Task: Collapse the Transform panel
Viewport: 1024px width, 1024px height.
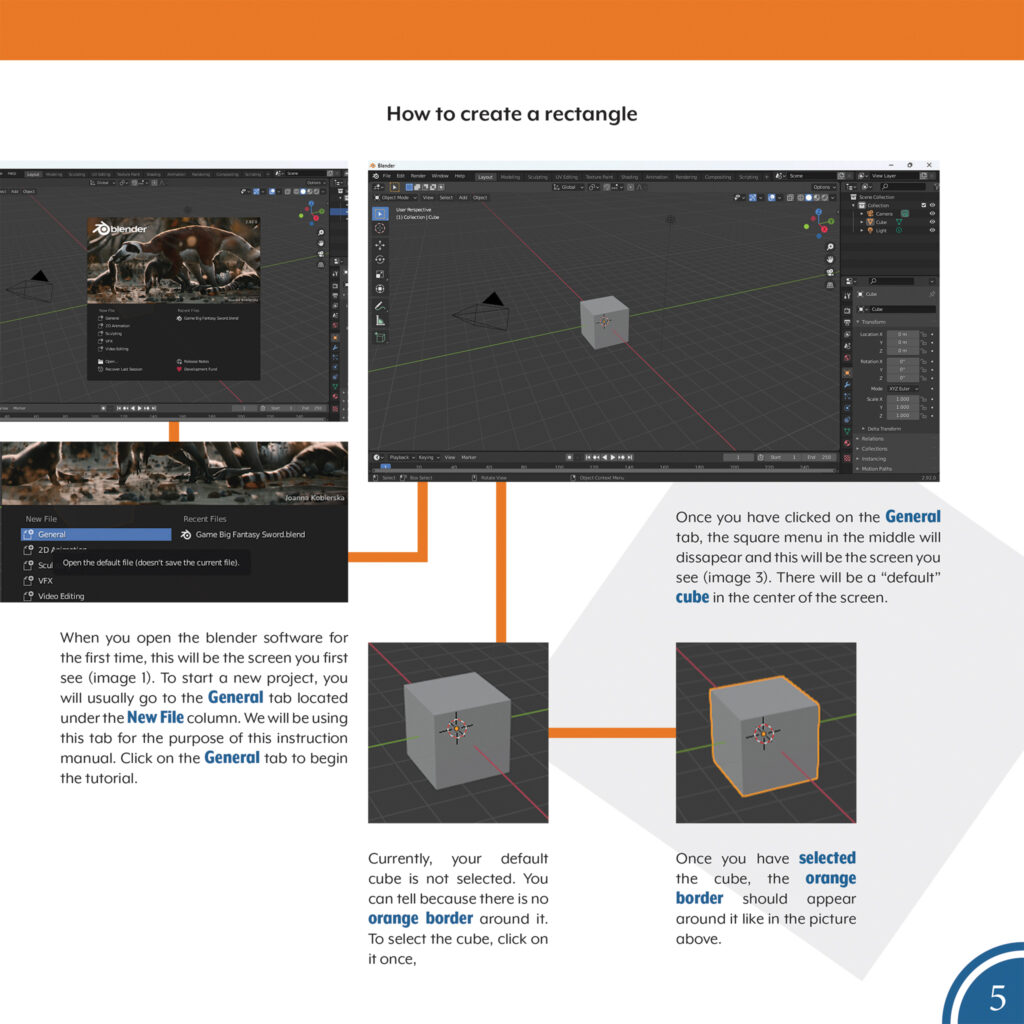Action: [871, 322]
